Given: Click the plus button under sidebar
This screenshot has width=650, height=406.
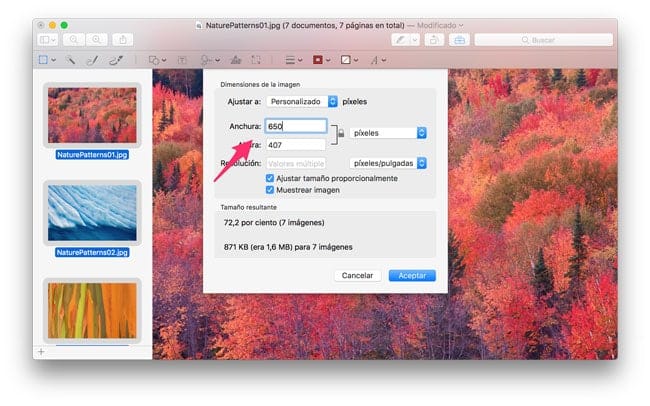Looking at the screenshot, I should click(41, 352).
